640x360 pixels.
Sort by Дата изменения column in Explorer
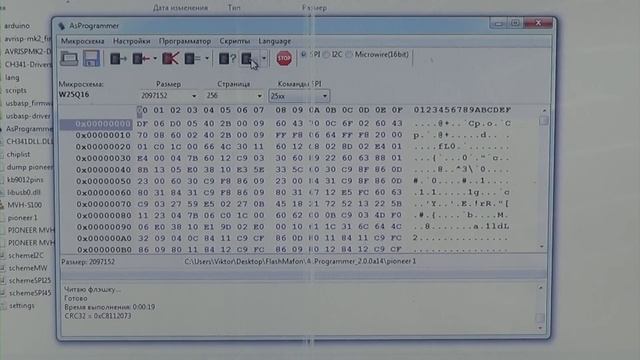pos(180,8)
